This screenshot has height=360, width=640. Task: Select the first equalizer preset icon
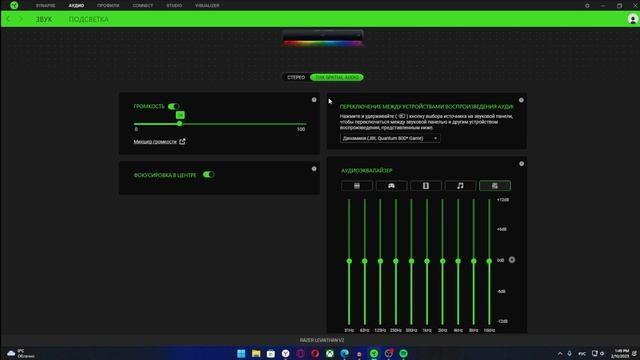[357, 186]
